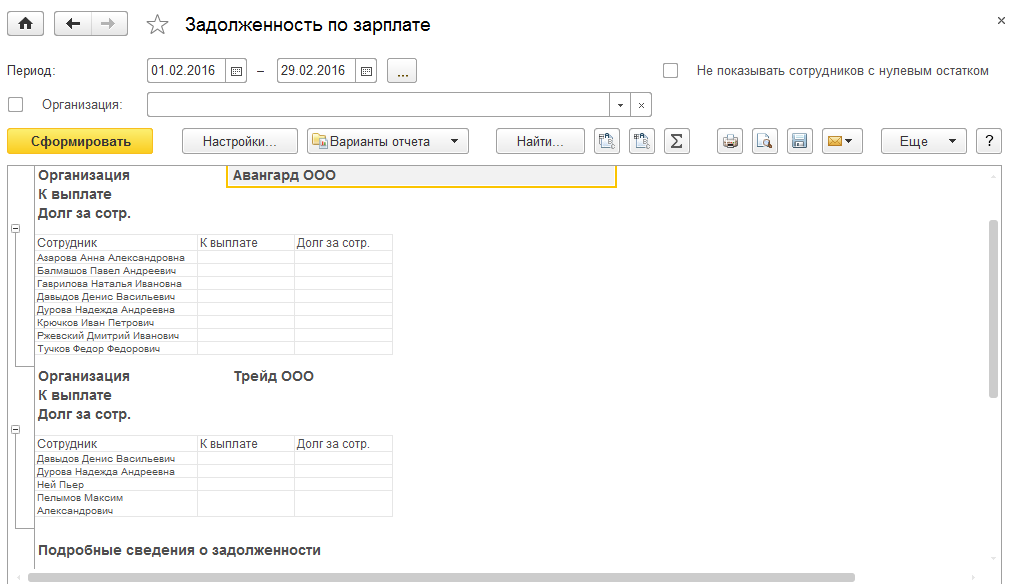Open the Еще menu
The width and height of the screenshot is (1012, 584).
[924, 141]
